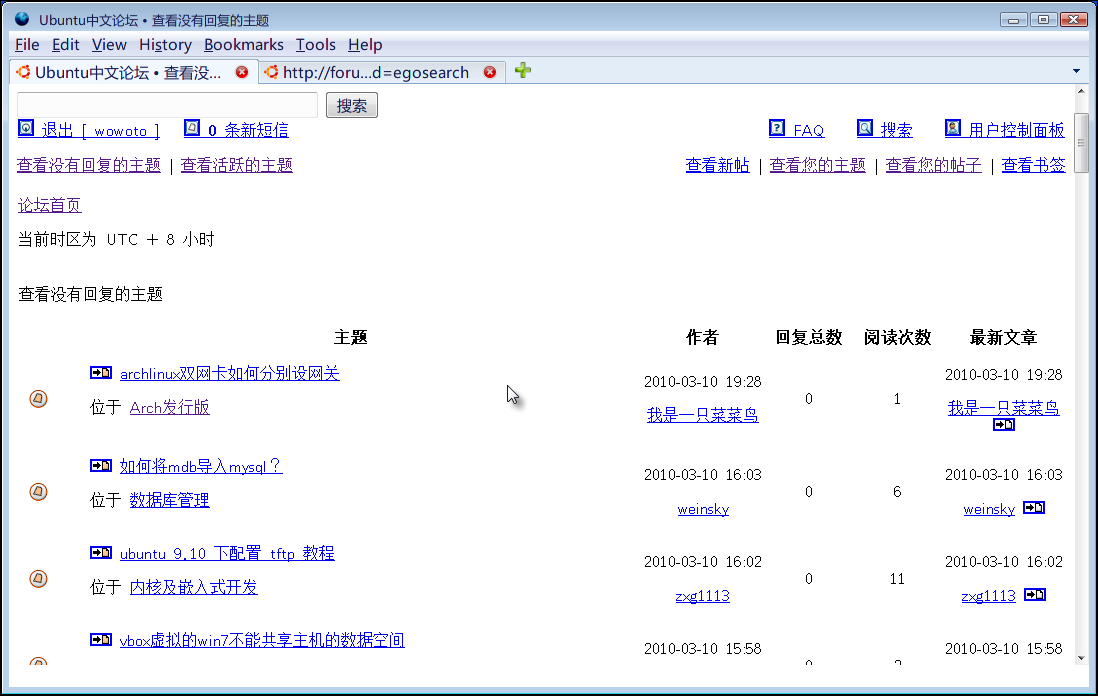The width and height of the screenshot is (1098, 696).
Task: Open a new tab with green plus
Action: [x=522, y=71]
